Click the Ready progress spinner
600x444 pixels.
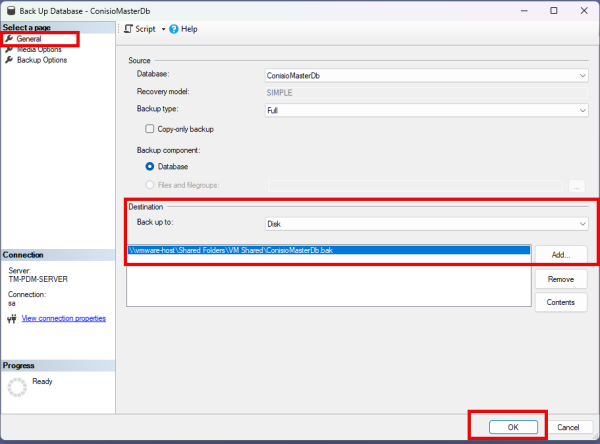(17, 387)
